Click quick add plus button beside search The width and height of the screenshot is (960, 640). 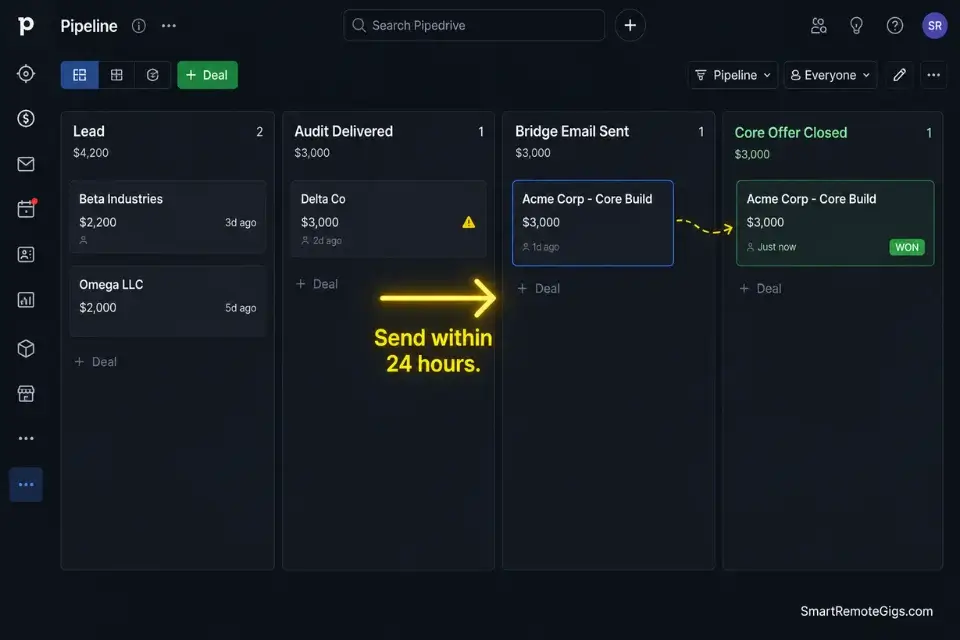click(630, 26)
